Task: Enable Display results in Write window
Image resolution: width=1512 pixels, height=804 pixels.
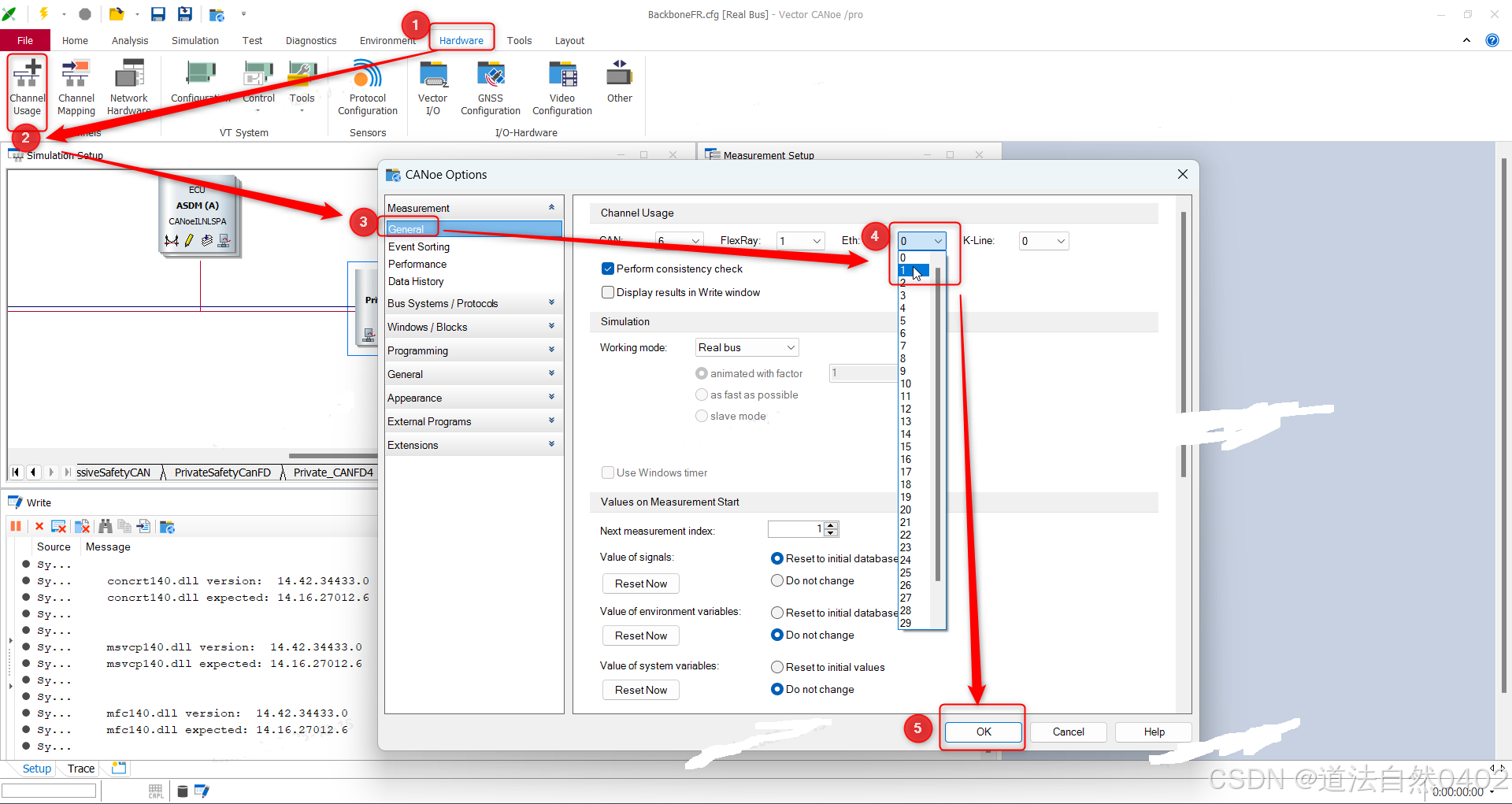Action: pos(607,292)
